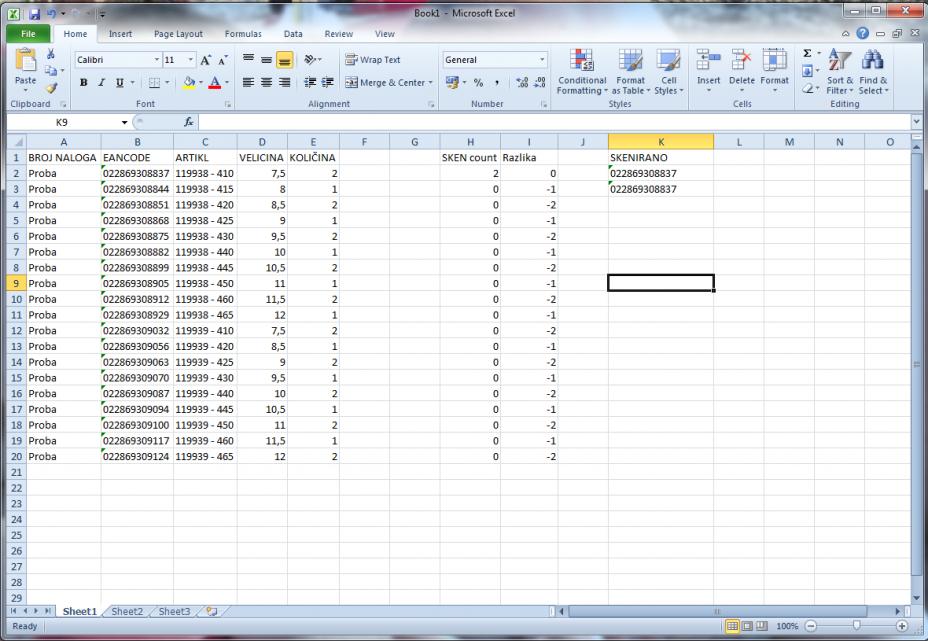Switch to the Insert ribbon tab

coord(120,34)
